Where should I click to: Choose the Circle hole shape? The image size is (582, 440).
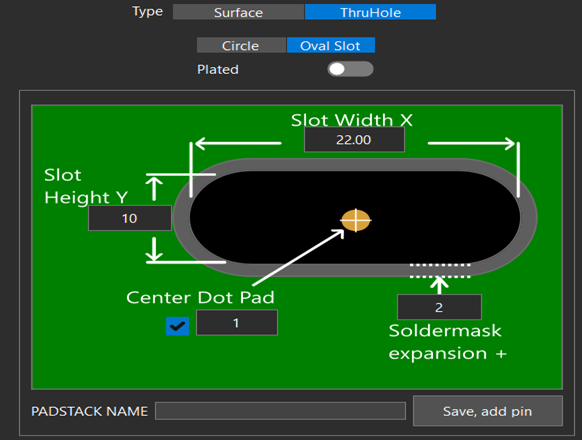[x=241, y=45]
